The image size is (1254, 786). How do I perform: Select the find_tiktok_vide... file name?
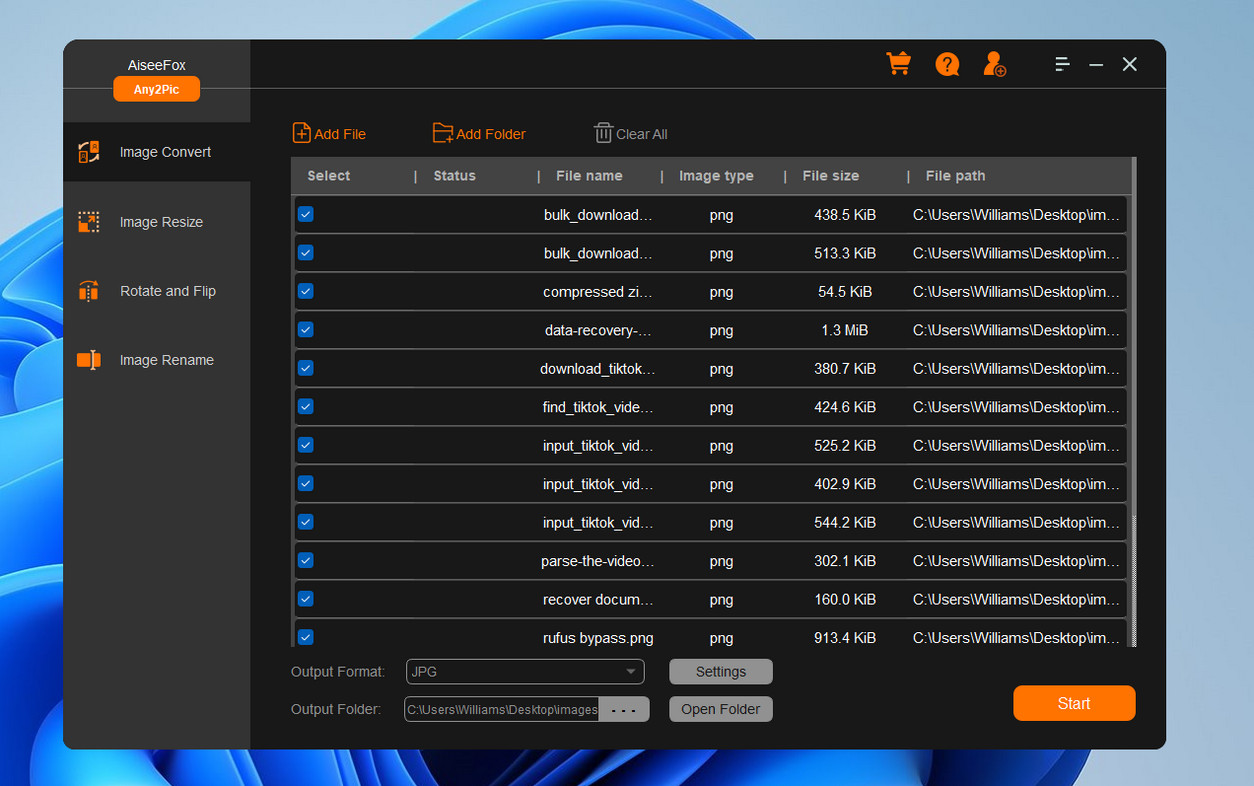598,407
